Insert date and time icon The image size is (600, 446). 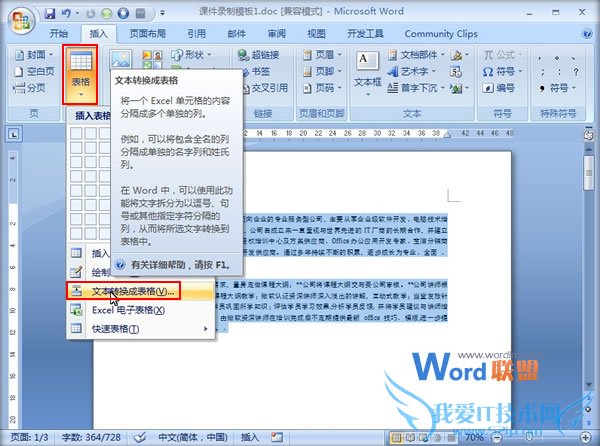[456, 72]
